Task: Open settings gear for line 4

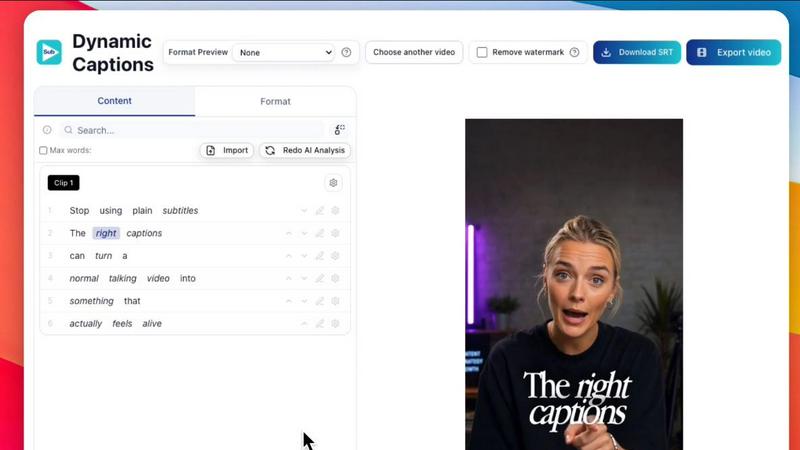Action: coord(335,279)
